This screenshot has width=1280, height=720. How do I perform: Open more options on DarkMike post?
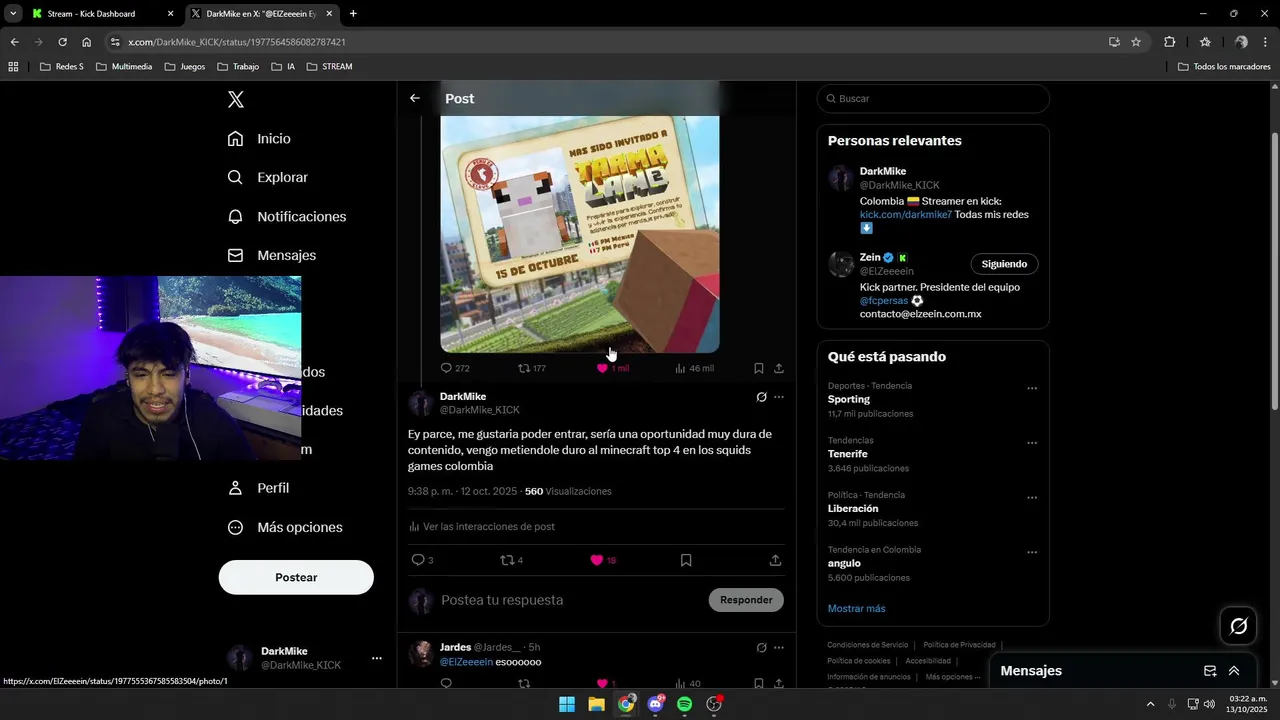point(779,397)
